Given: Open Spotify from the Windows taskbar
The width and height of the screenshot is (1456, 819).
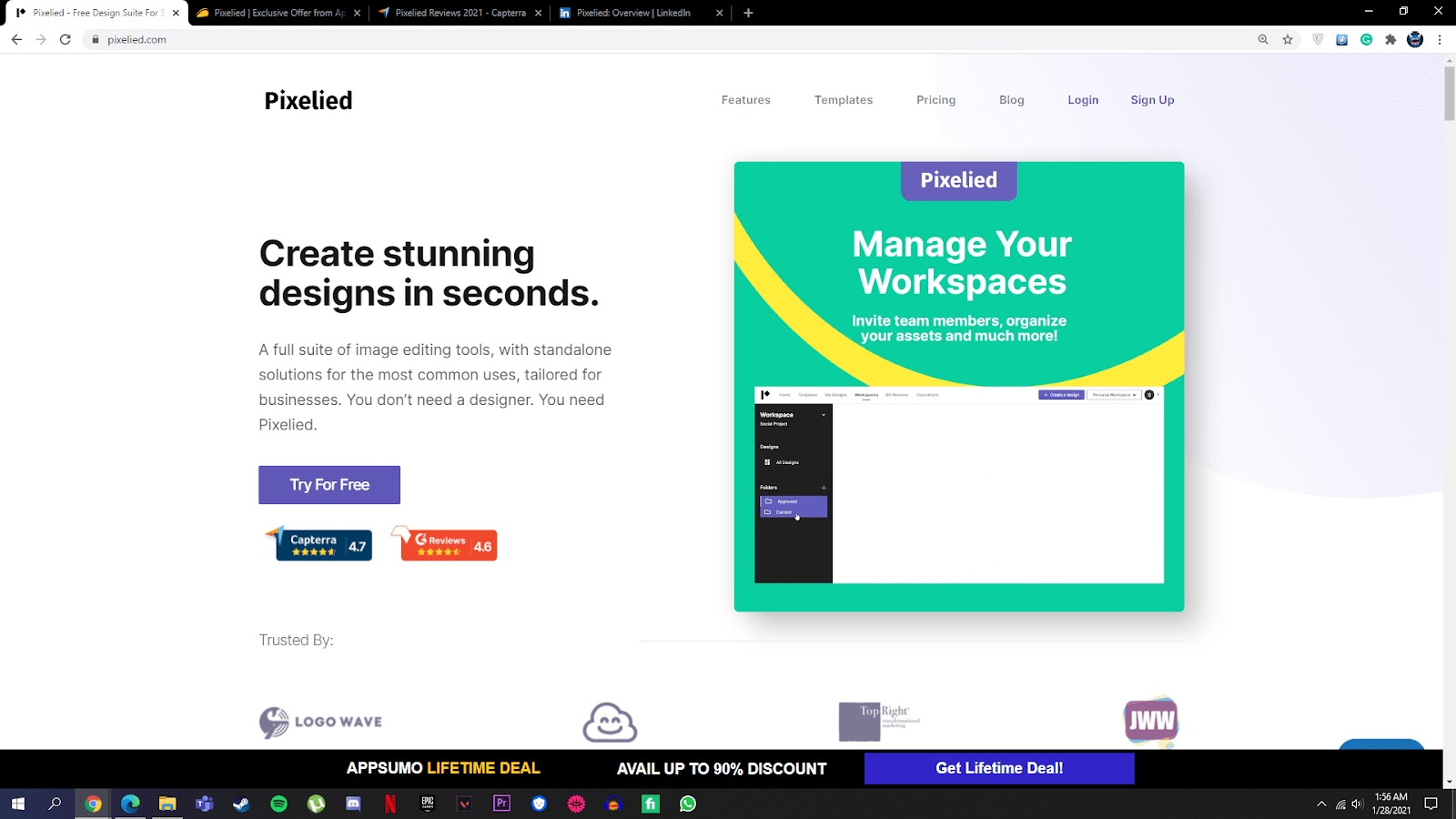Looking at the screenshot, I should coord(278,804).
